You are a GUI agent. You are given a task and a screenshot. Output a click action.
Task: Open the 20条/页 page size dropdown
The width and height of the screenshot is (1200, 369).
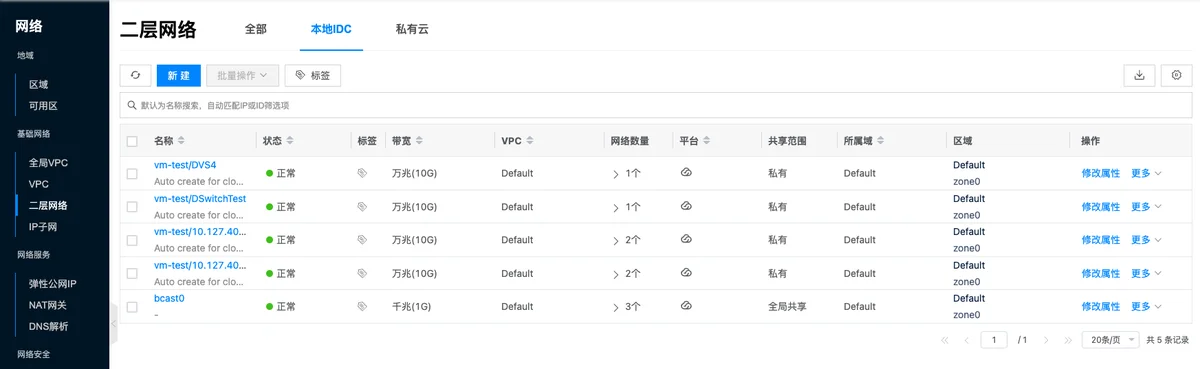click(x=1110, y=340)
